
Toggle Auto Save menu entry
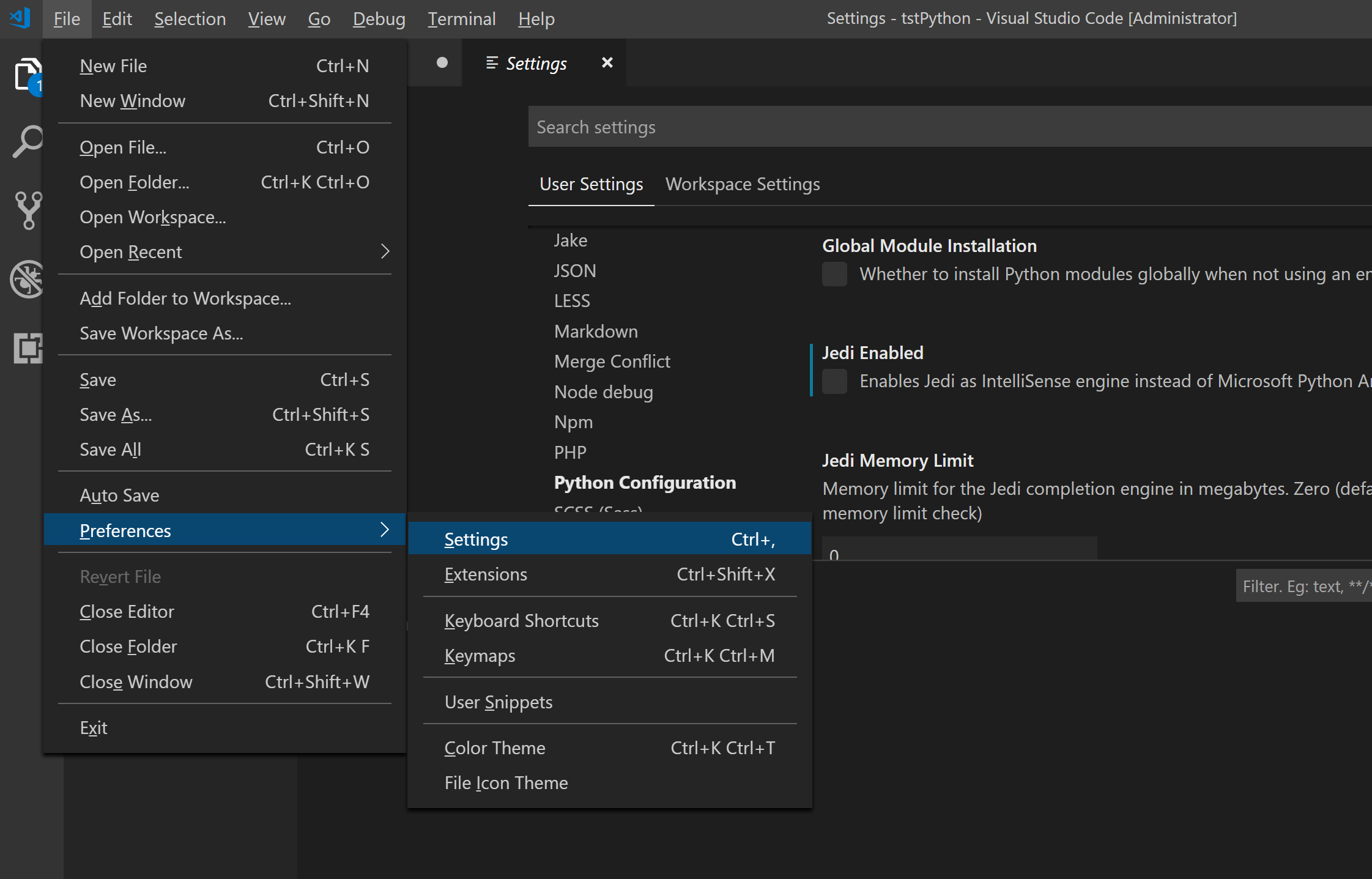pos(224,495)
